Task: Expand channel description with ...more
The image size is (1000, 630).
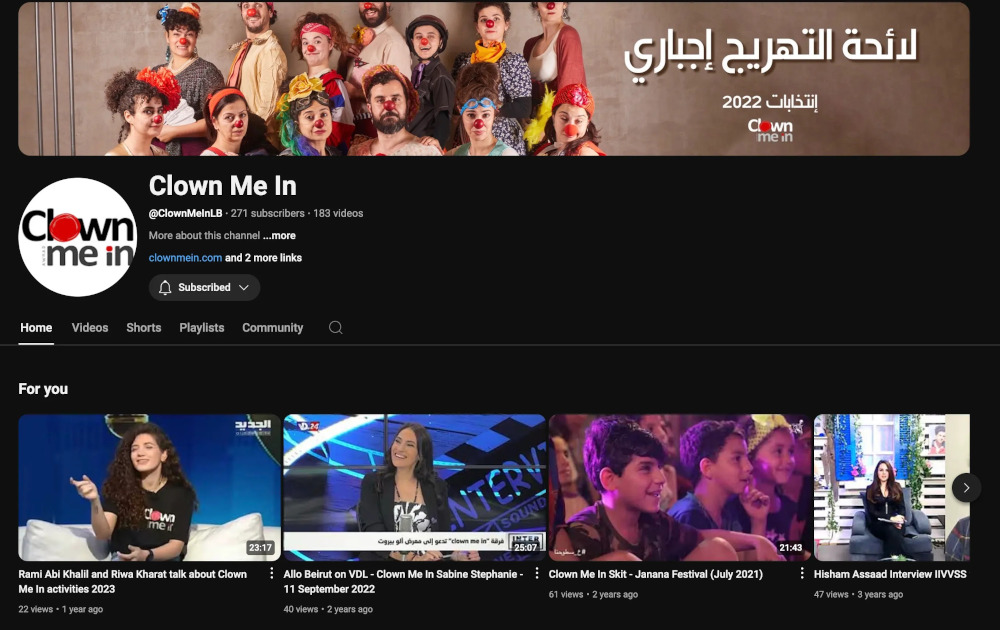Action: pos(279,235)
